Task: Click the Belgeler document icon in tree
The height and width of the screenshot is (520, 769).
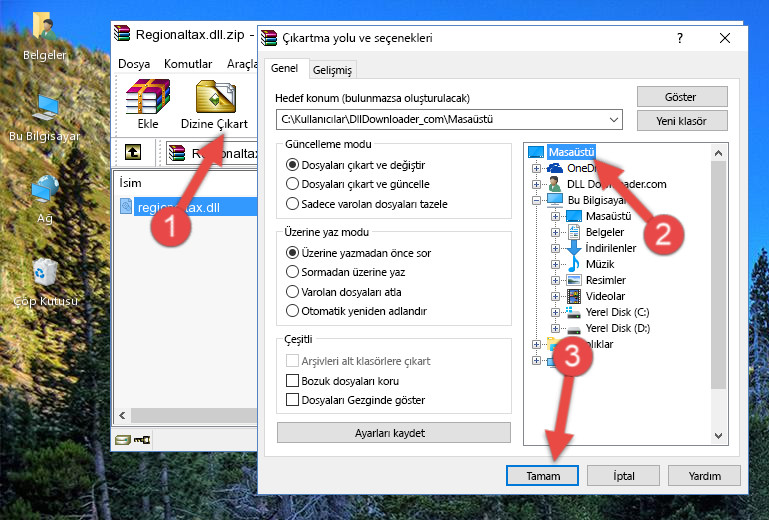Action: tap(574, 232)
